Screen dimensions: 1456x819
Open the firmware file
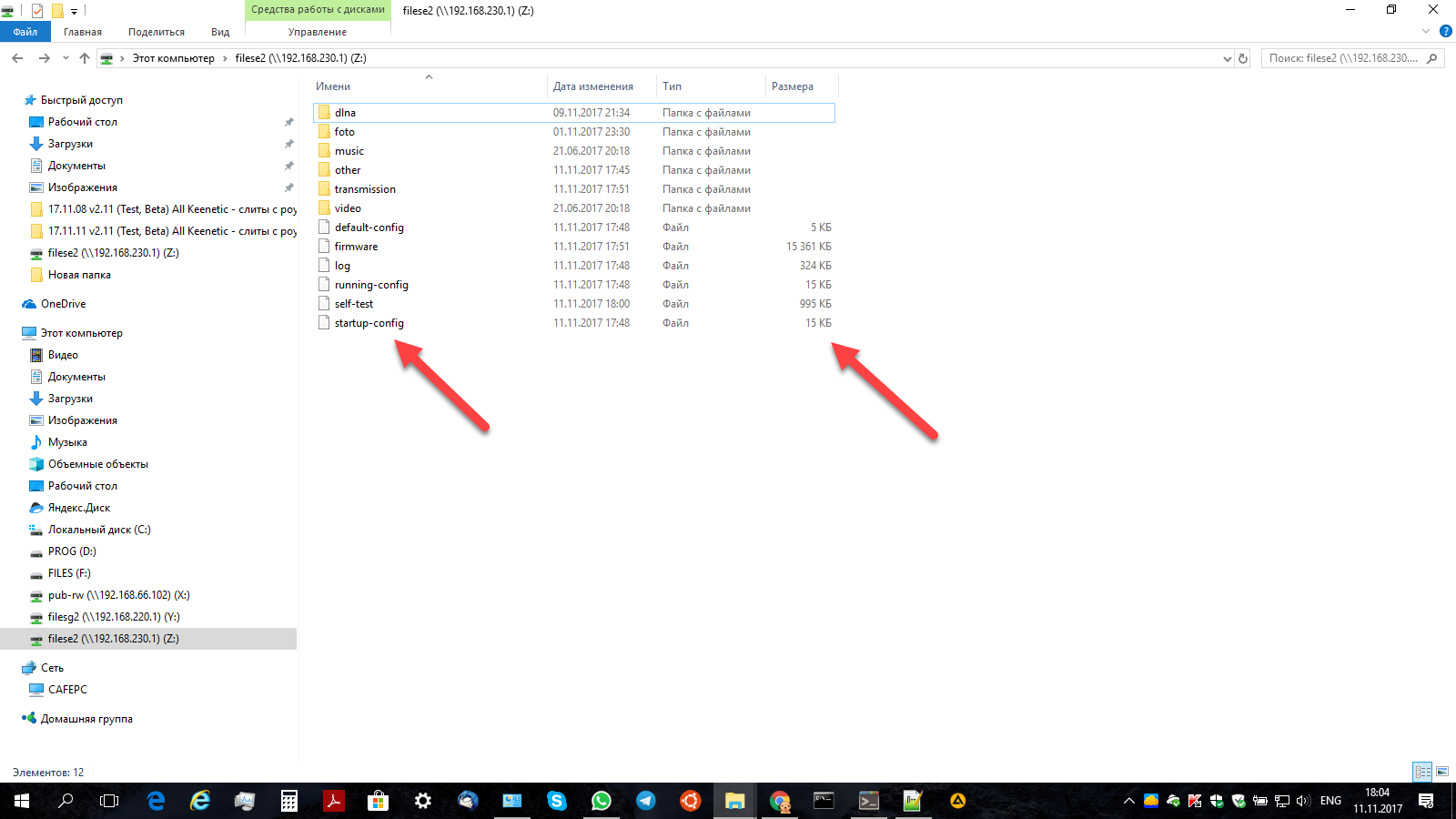[356, 247]
